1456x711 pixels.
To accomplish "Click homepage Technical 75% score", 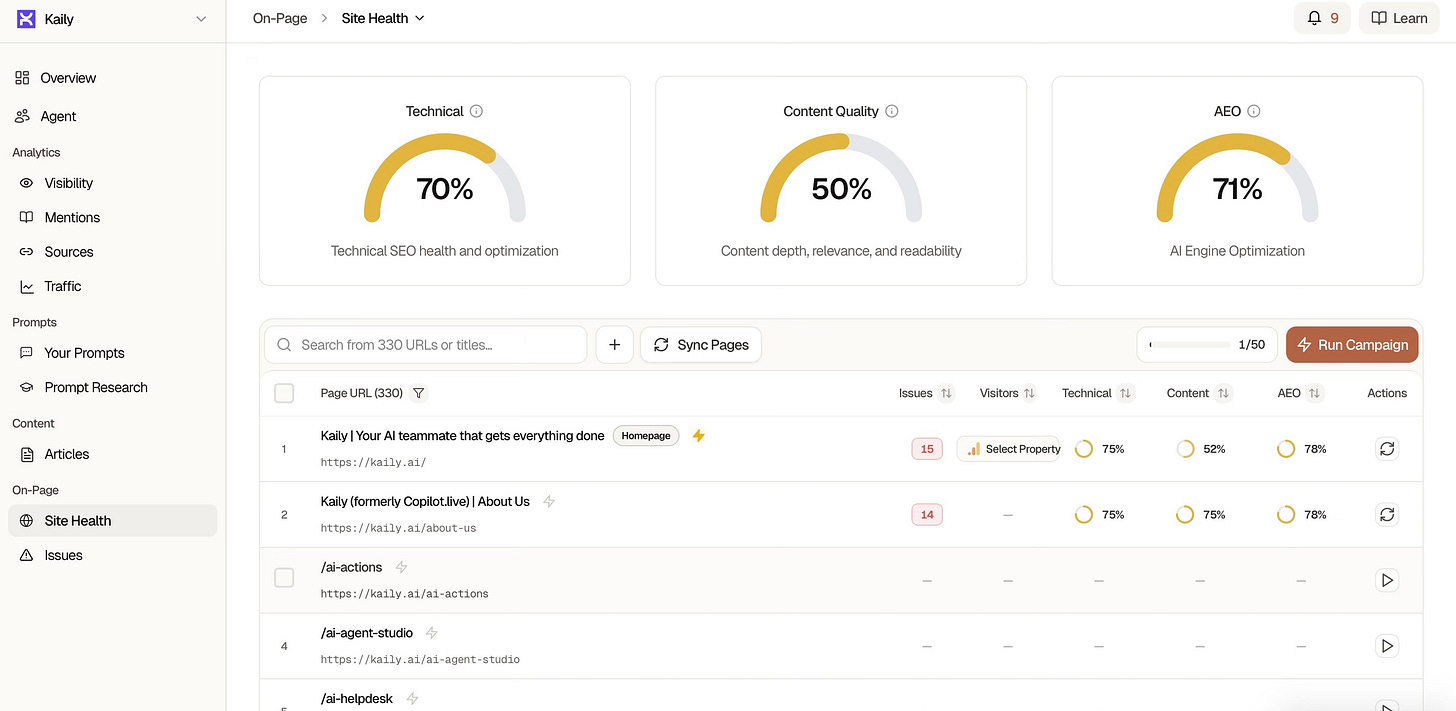I will coord(1099,449).
